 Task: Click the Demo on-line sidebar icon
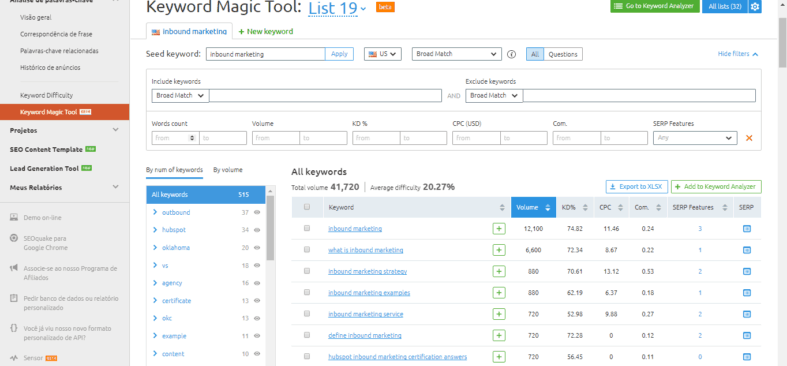(14, 218)
